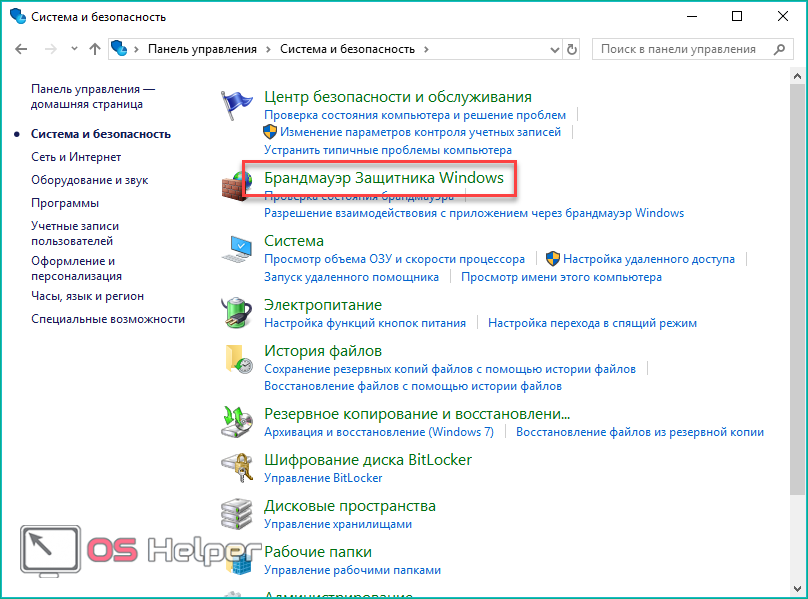Open the Система heading link
Image resolution: width=808 pixels, height=599 pixels.
point(294,241)
